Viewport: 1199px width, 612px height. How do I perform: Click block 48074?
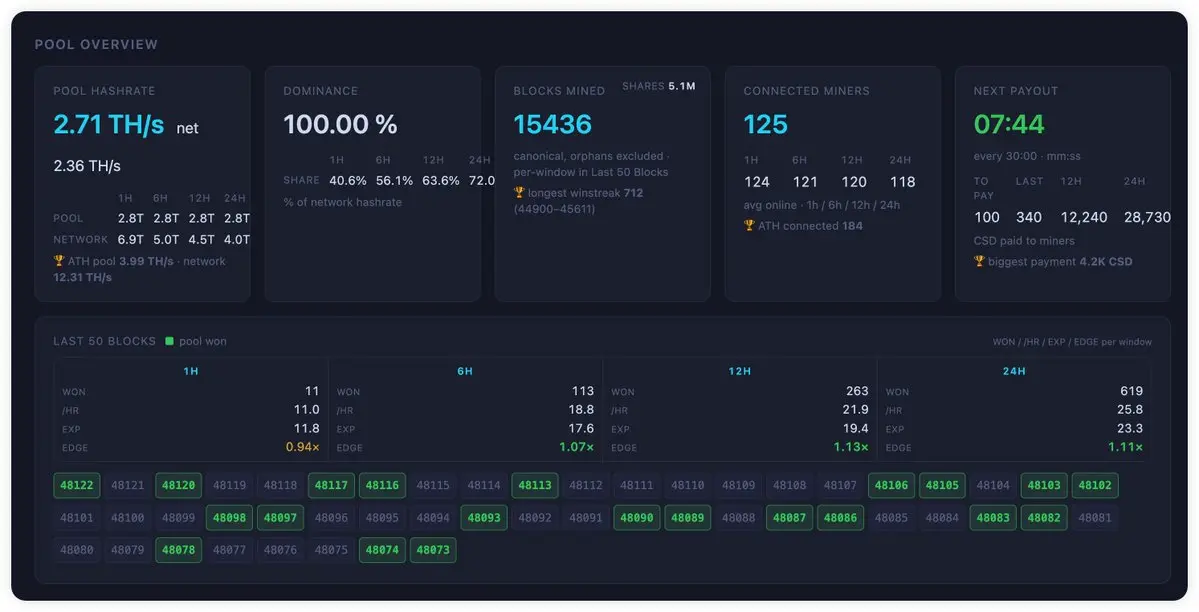(x=382, y=550)
